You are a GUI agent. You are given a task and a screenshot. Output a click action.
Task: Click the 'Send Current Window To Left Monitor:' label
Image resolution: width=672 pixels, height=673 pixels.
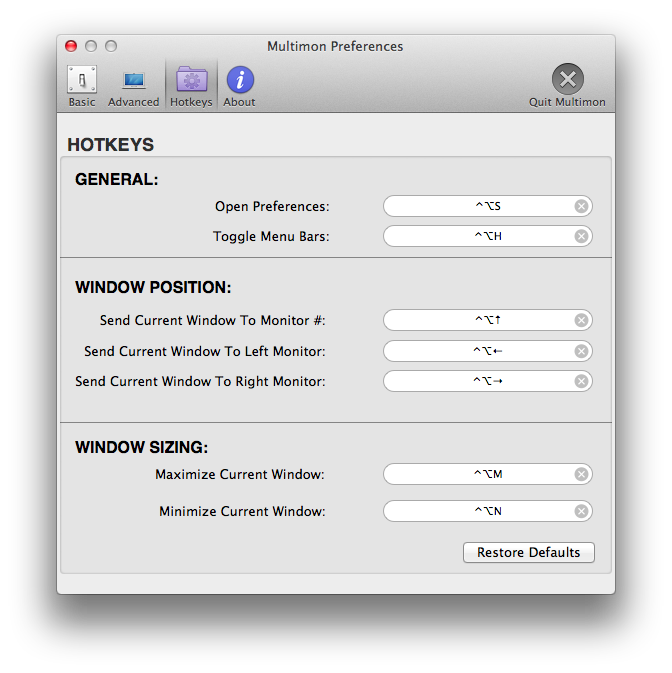point(205,352)
